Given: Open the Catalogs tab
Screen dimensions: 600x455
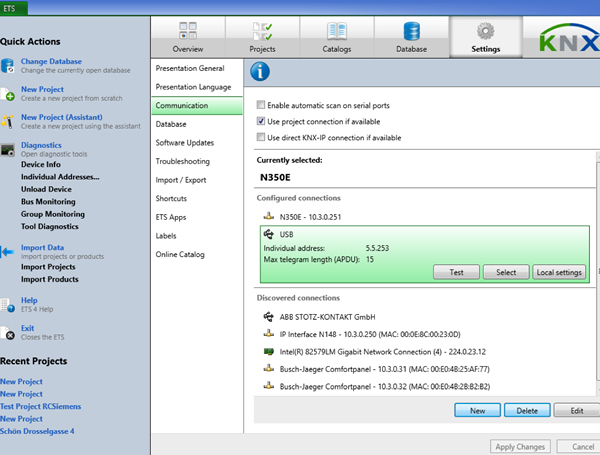Looking at the screenshot, I should (337, 37).
